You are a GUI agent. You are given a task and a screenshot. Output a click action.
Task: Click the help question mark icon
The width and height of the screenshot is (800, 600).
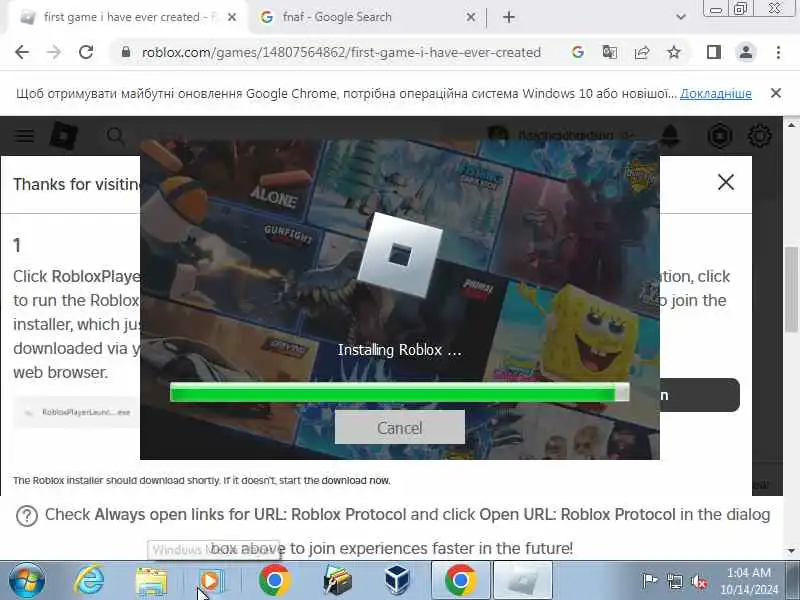click(27, 516)
